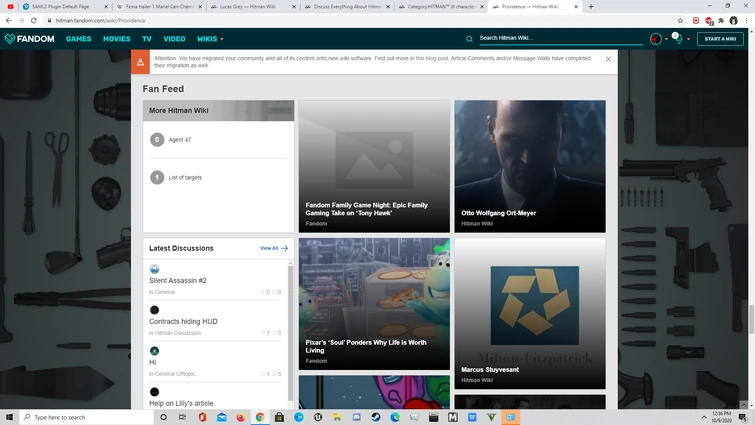Launch Office from taskbar
Image resolution: width=755 pixels, height=425 pixels.
pos(202,417)
